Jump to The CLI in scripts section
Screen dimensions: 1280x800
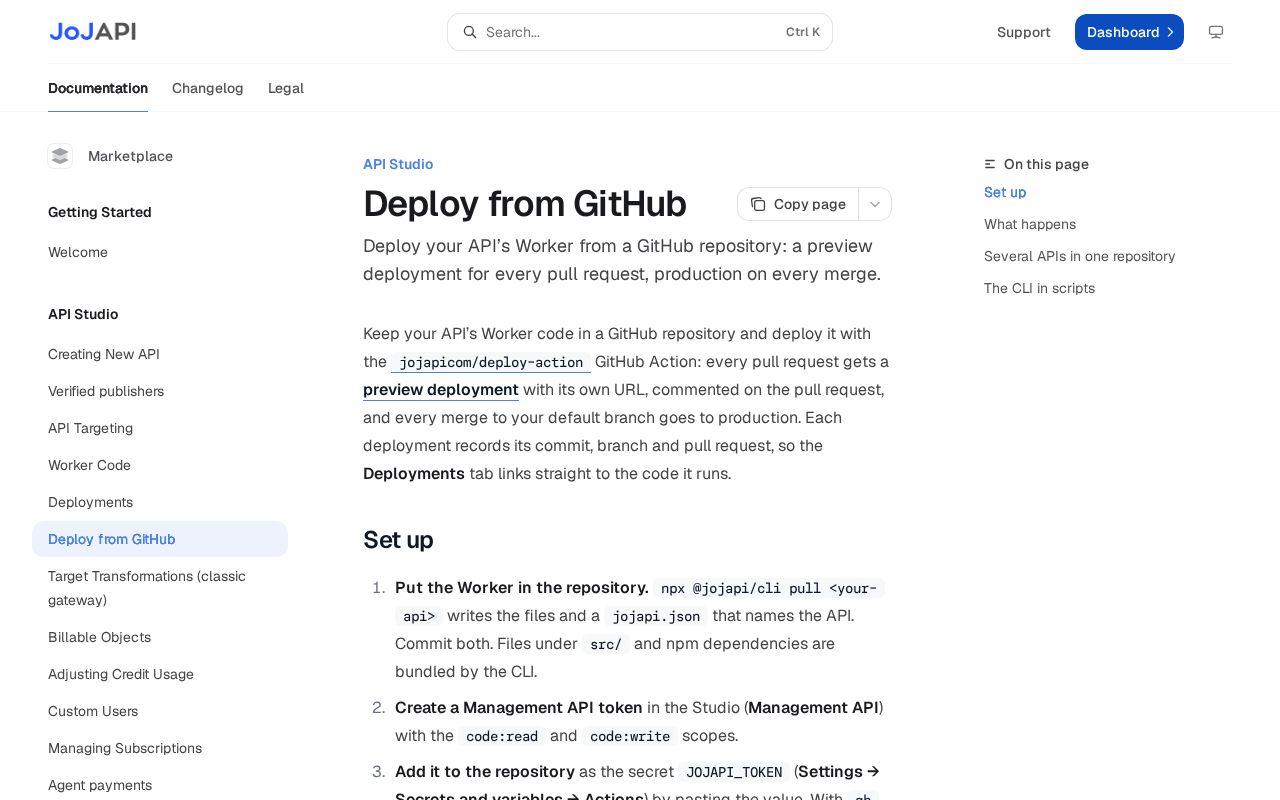(x=1039, y=288)
